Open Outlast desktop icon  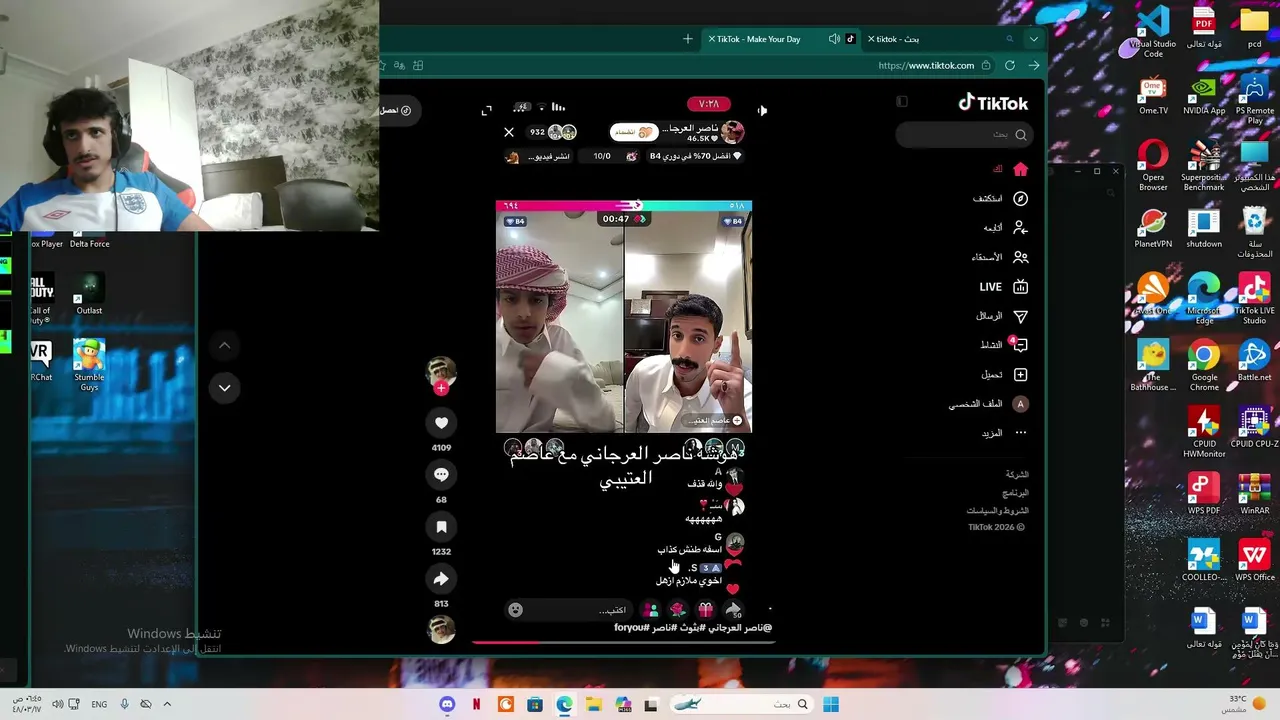point(89,294)
